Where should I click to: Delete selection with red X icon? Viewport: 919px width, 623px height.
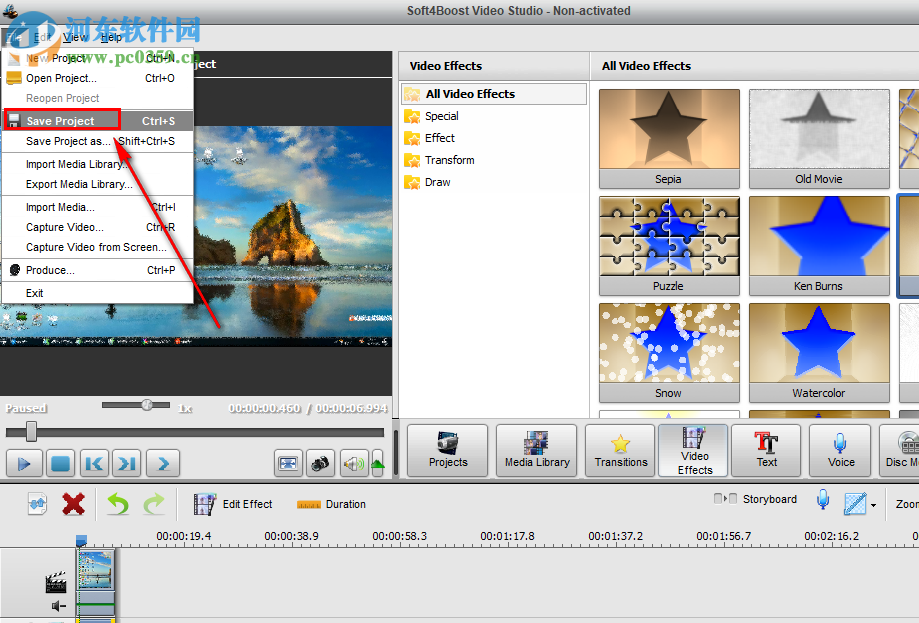tap(73, 504)
